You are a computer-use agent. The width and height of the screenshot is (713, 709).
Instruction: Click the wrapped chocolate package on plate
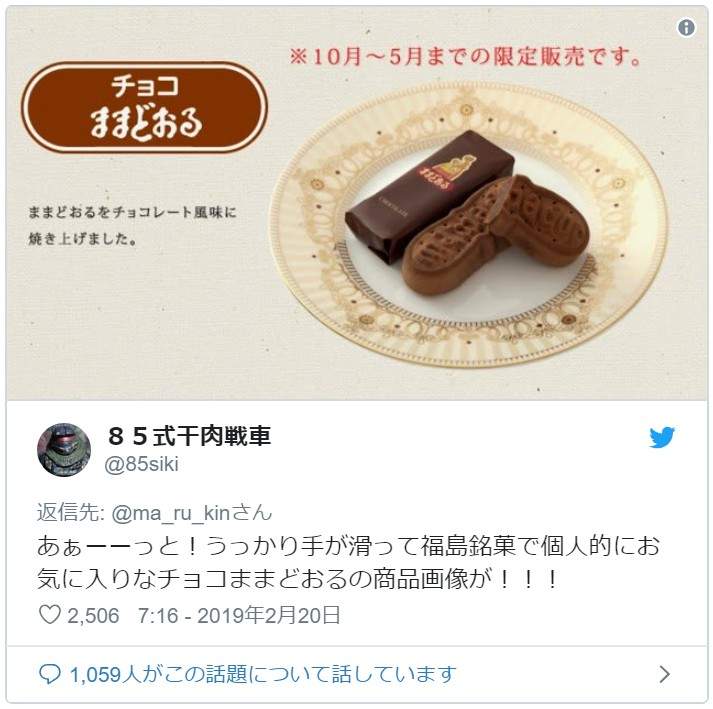(430, 196)
